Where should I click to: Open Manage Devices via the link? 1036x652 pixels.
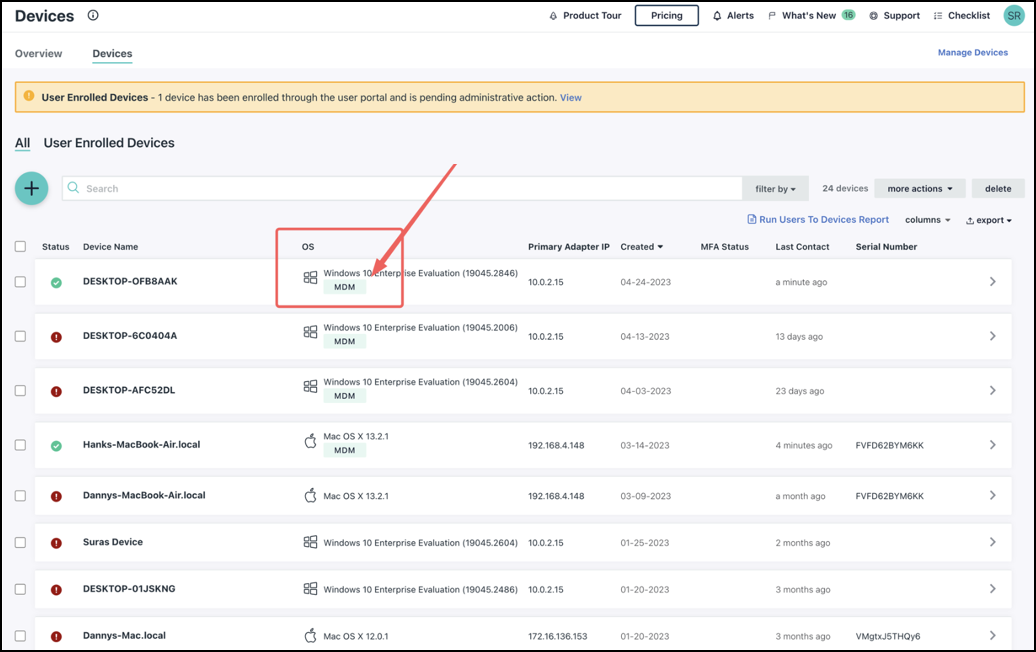point(972,52)
